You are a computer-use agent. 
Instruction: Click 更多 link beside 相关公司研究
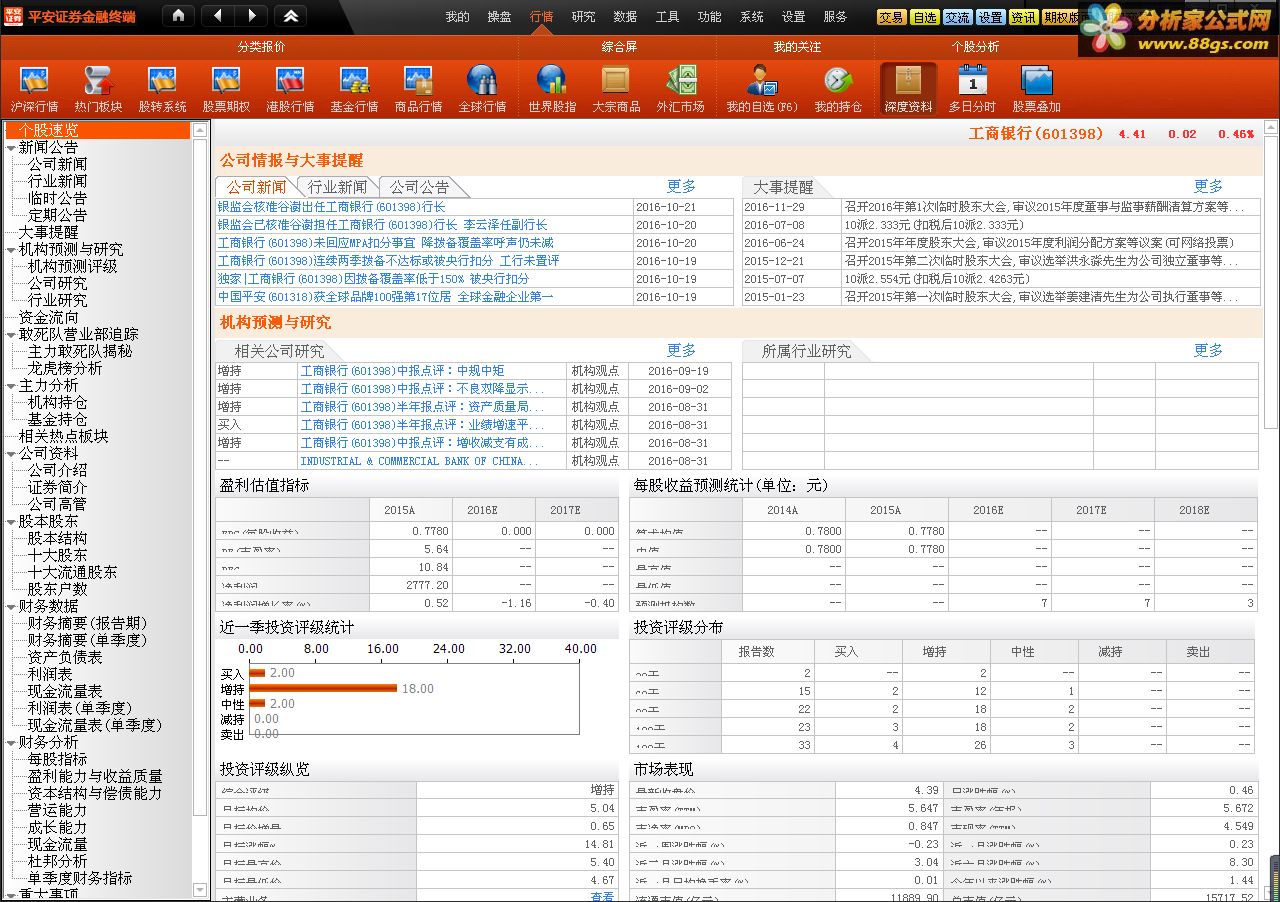pos(681,351)
